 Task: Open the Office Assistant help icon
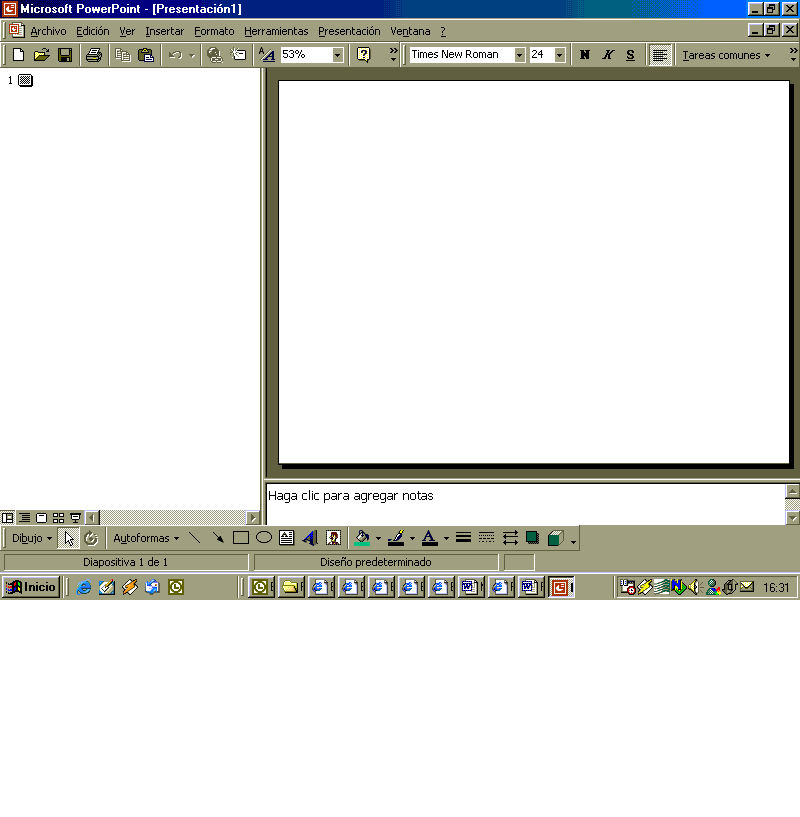[x=364, y=55]
